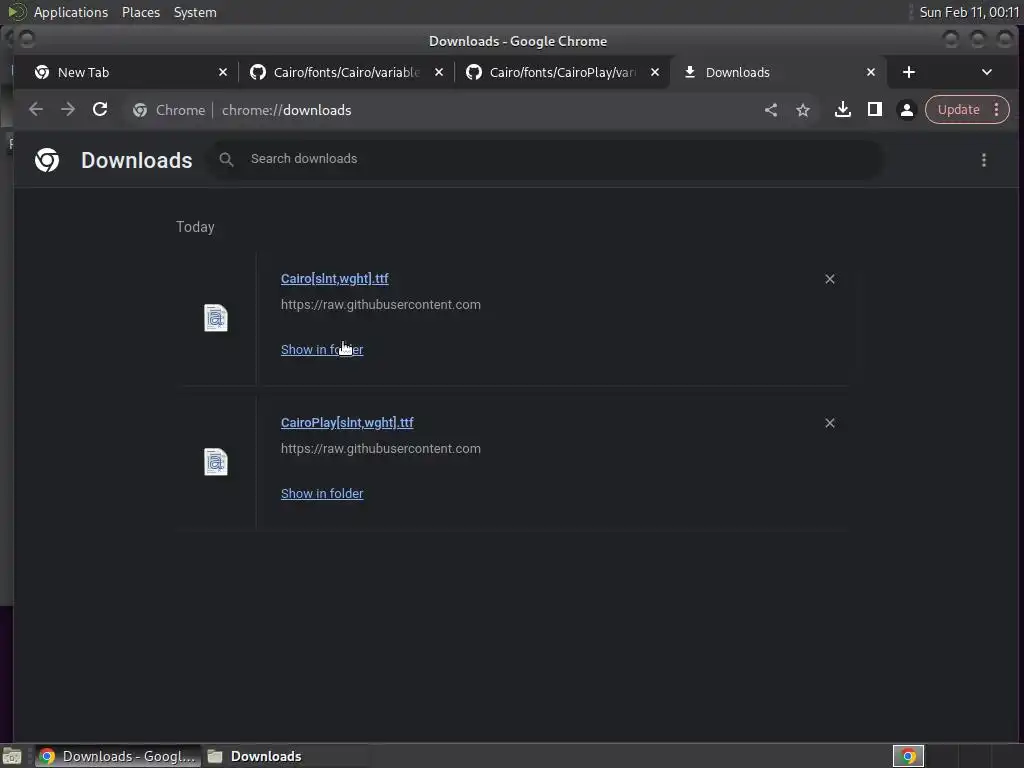Screen dimensions: 1024x768
Task: Click the Chrome workspace indicator in bottom panel
Action: [908, 756]
